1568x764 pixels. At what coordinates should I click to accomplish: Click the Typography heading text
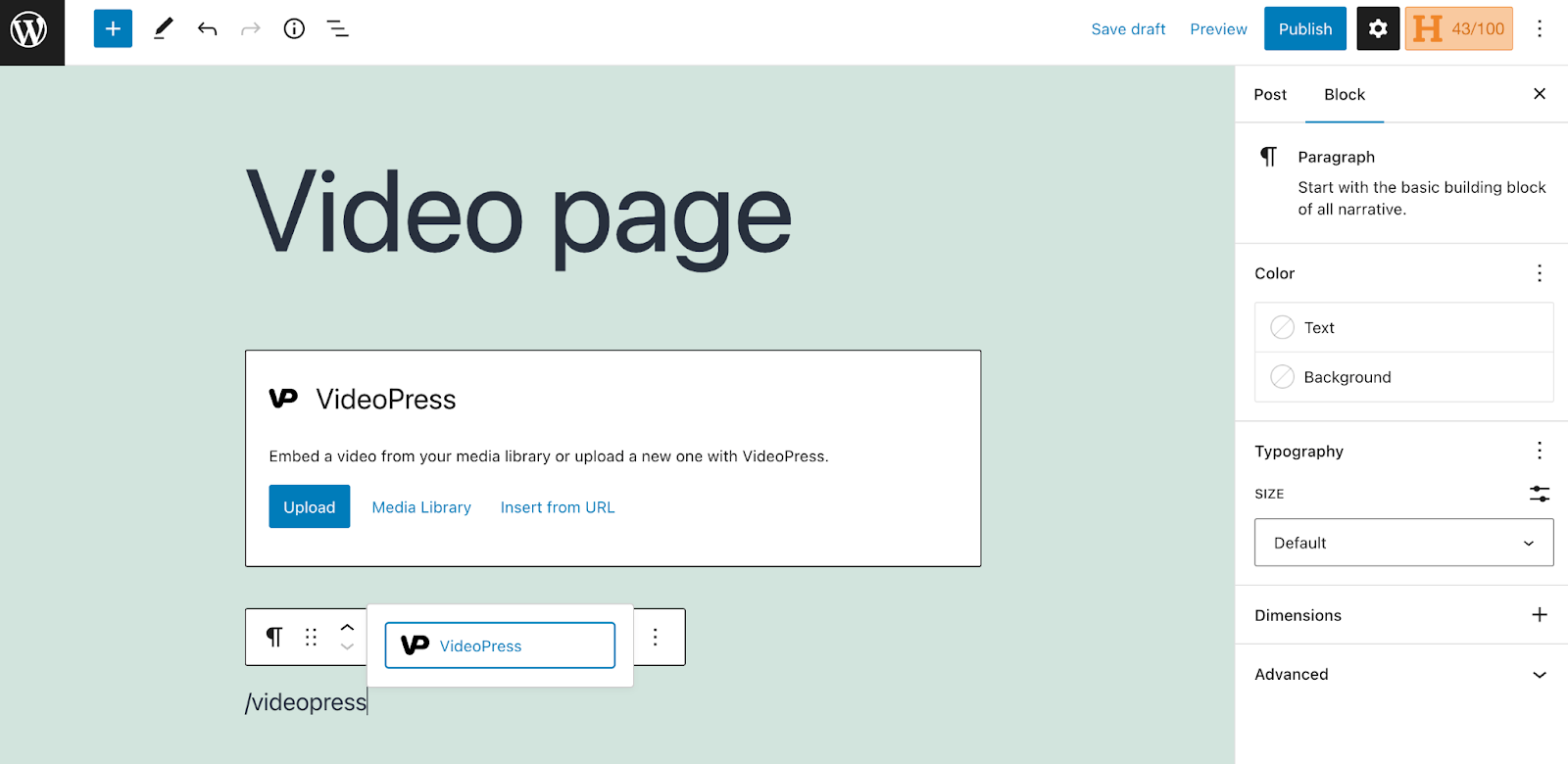point(1298,452)
